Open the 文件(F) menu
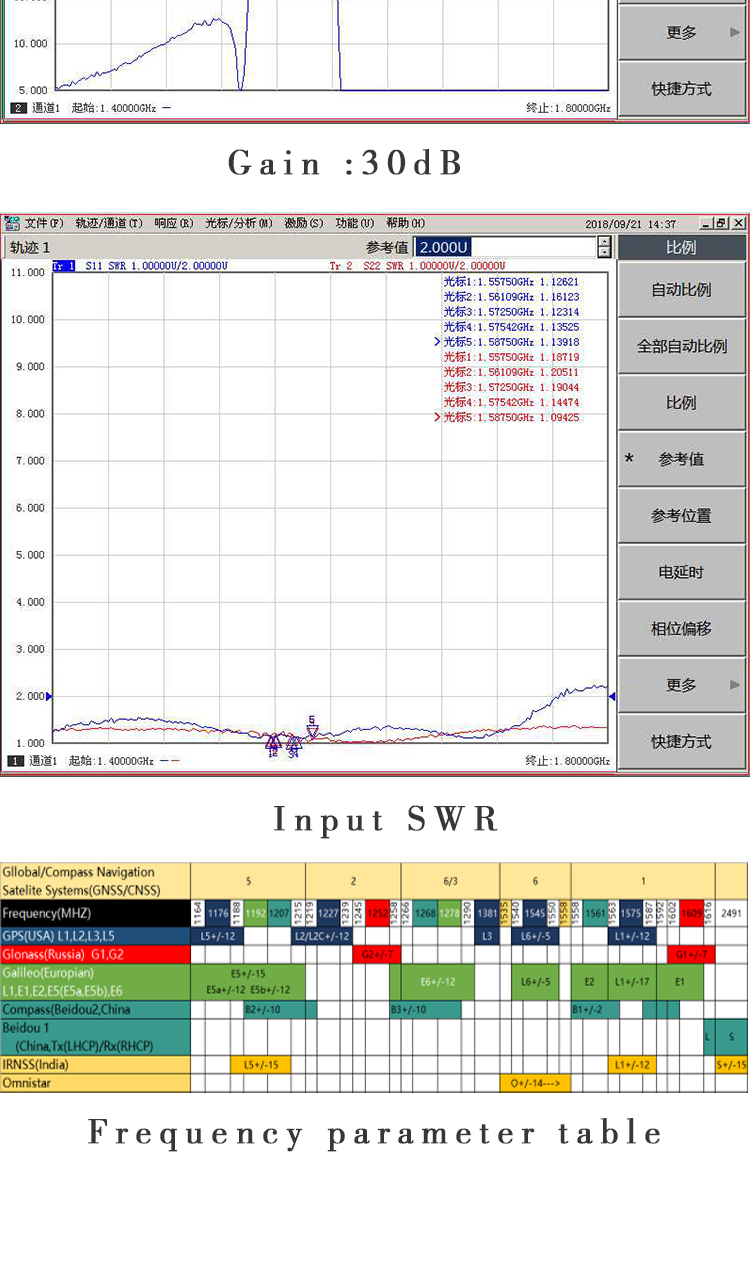The height and width of the screenshot is (1269, 750). tap(44, 223)
